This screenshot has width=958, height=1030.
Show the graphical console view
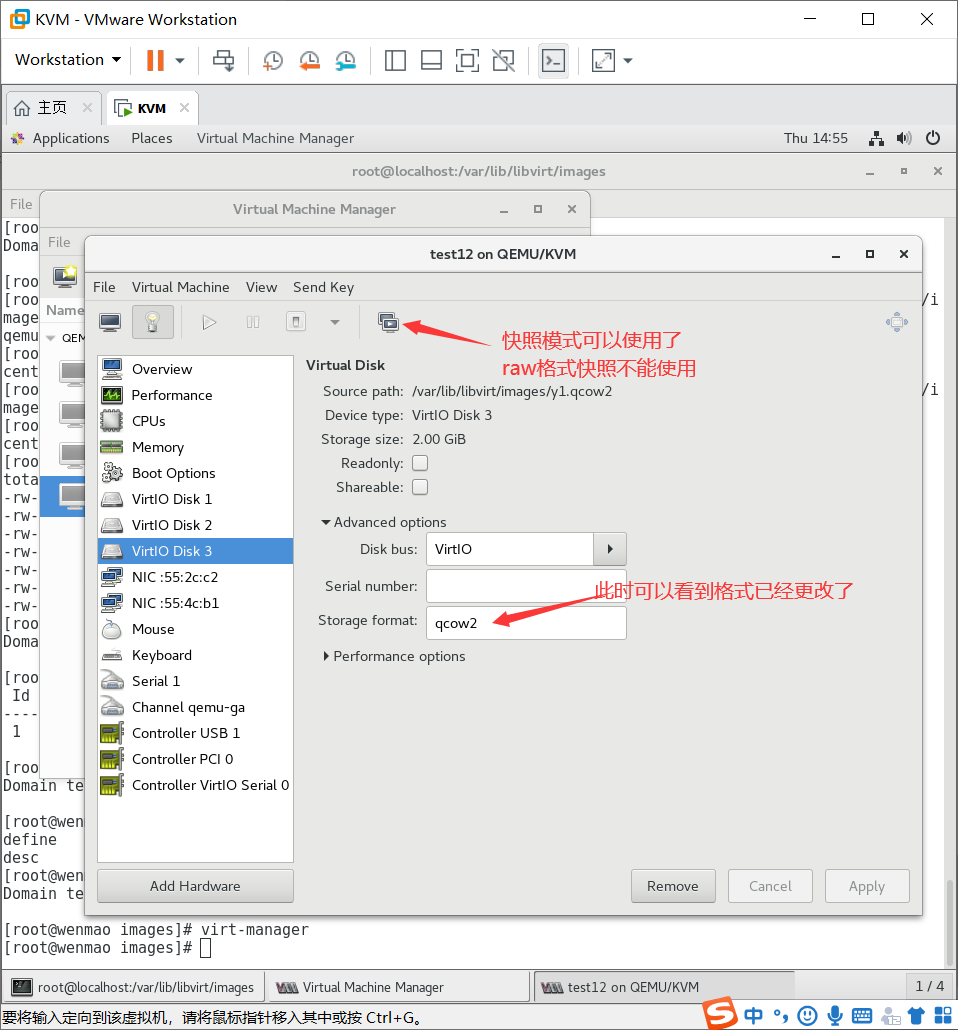click(x=110, y=323)
